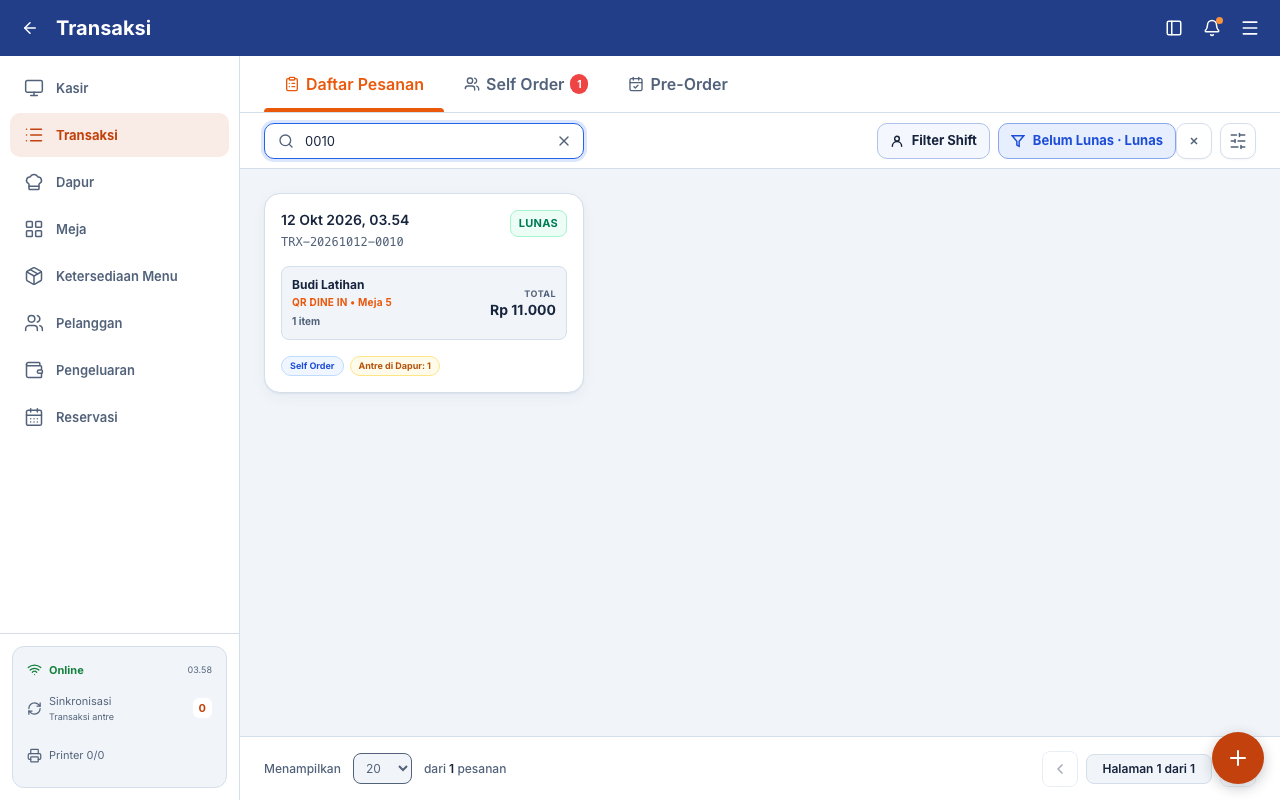This screenshot has height=800, width=1280.
Task: Open order card TRX-20261012-0010
Action: [424, 293]
